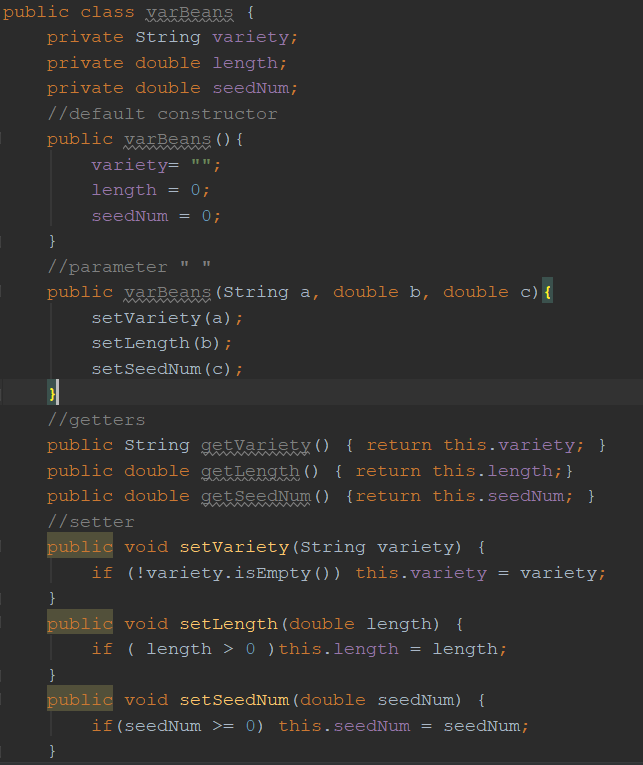The image size is (643, 765).
Task: Click varBeans in the class declaration line
Action: [190, 12]
